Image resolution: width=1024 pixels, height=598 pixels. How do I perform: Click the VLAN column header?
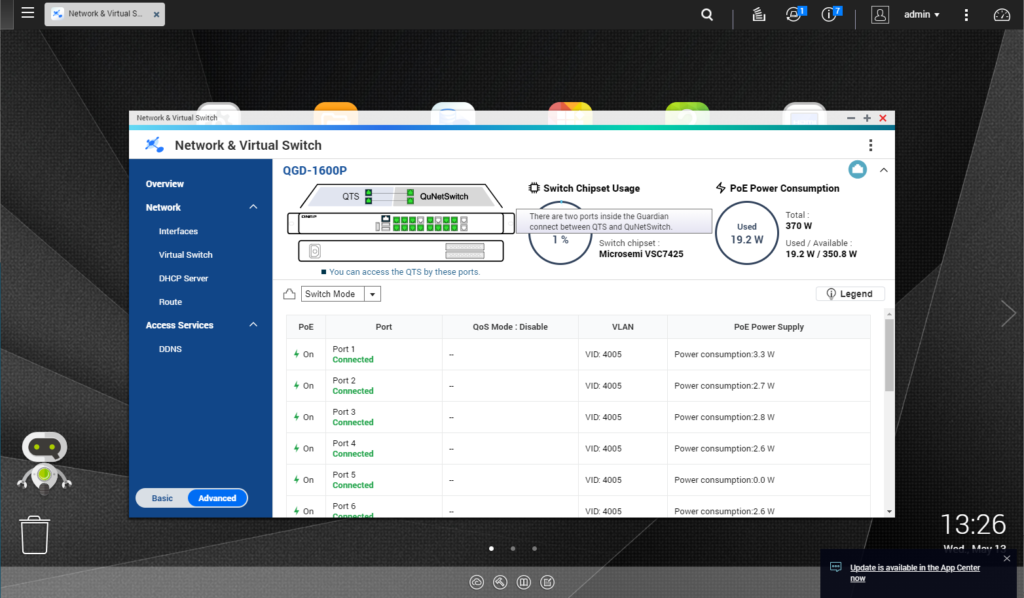point(622,326)
